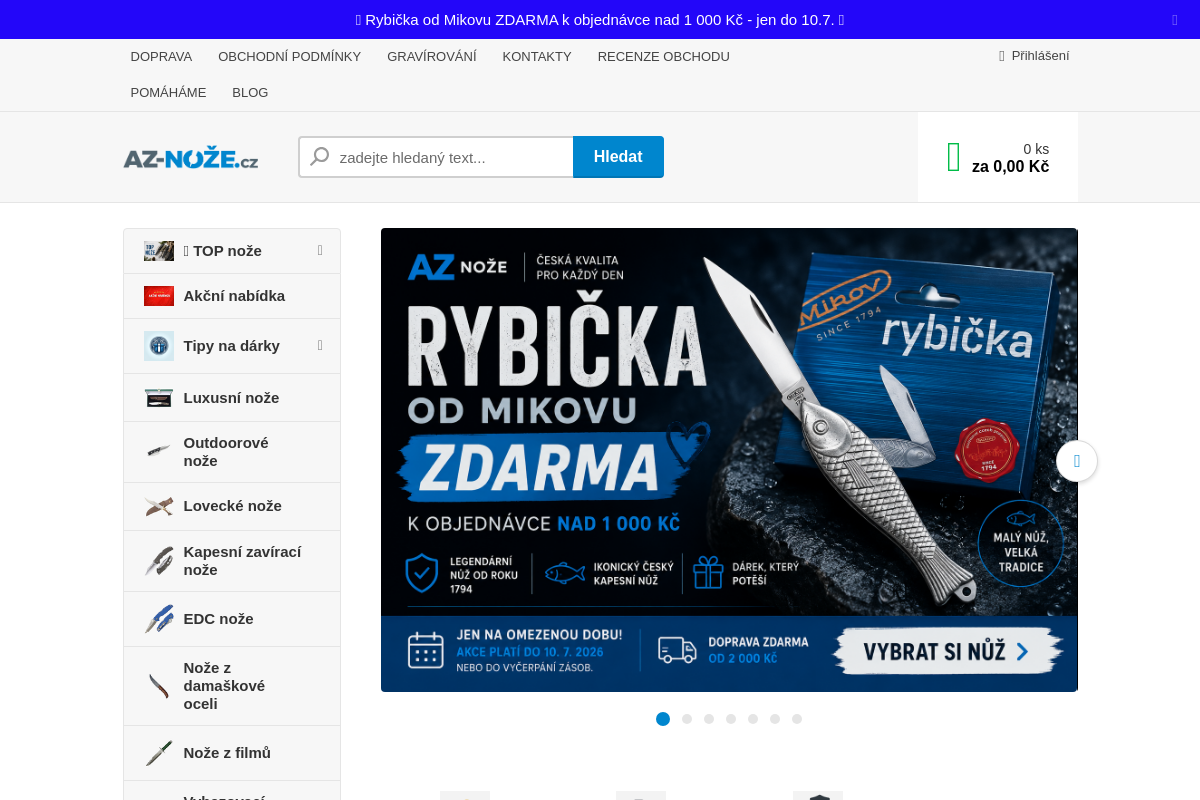Click the blue EDC nože icon
The height and width of the screenshot is (800, 1200).
click(x=159, y=619)
